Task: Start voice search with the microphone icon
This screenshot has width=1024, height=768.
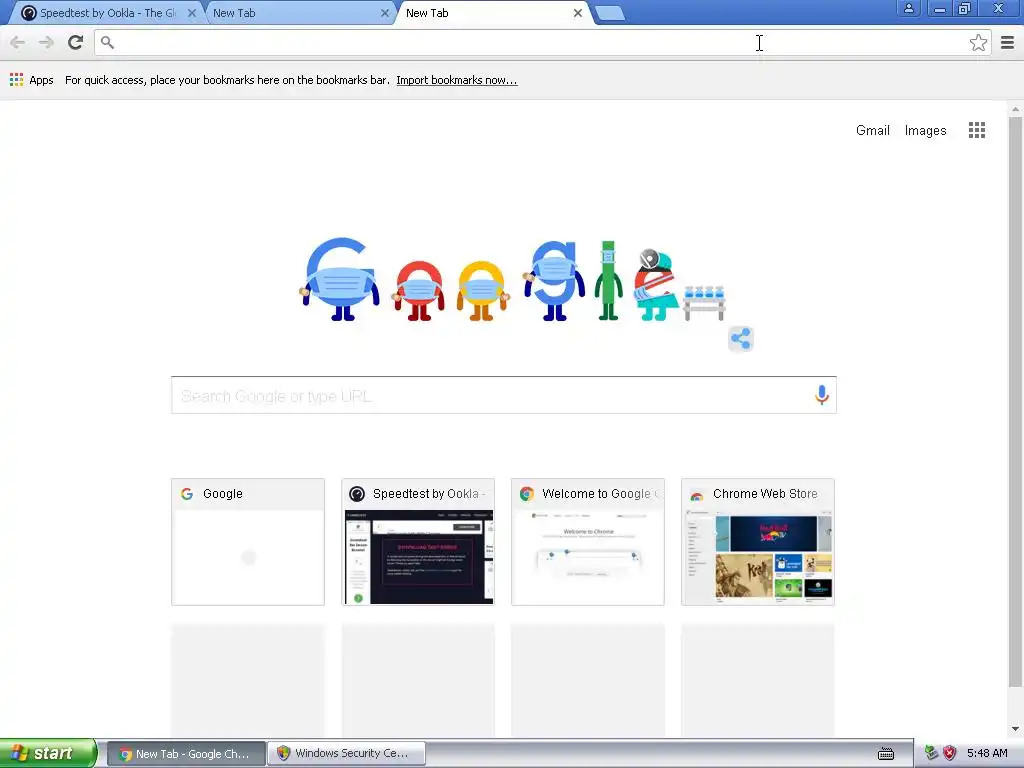Action: pos(822,394)
